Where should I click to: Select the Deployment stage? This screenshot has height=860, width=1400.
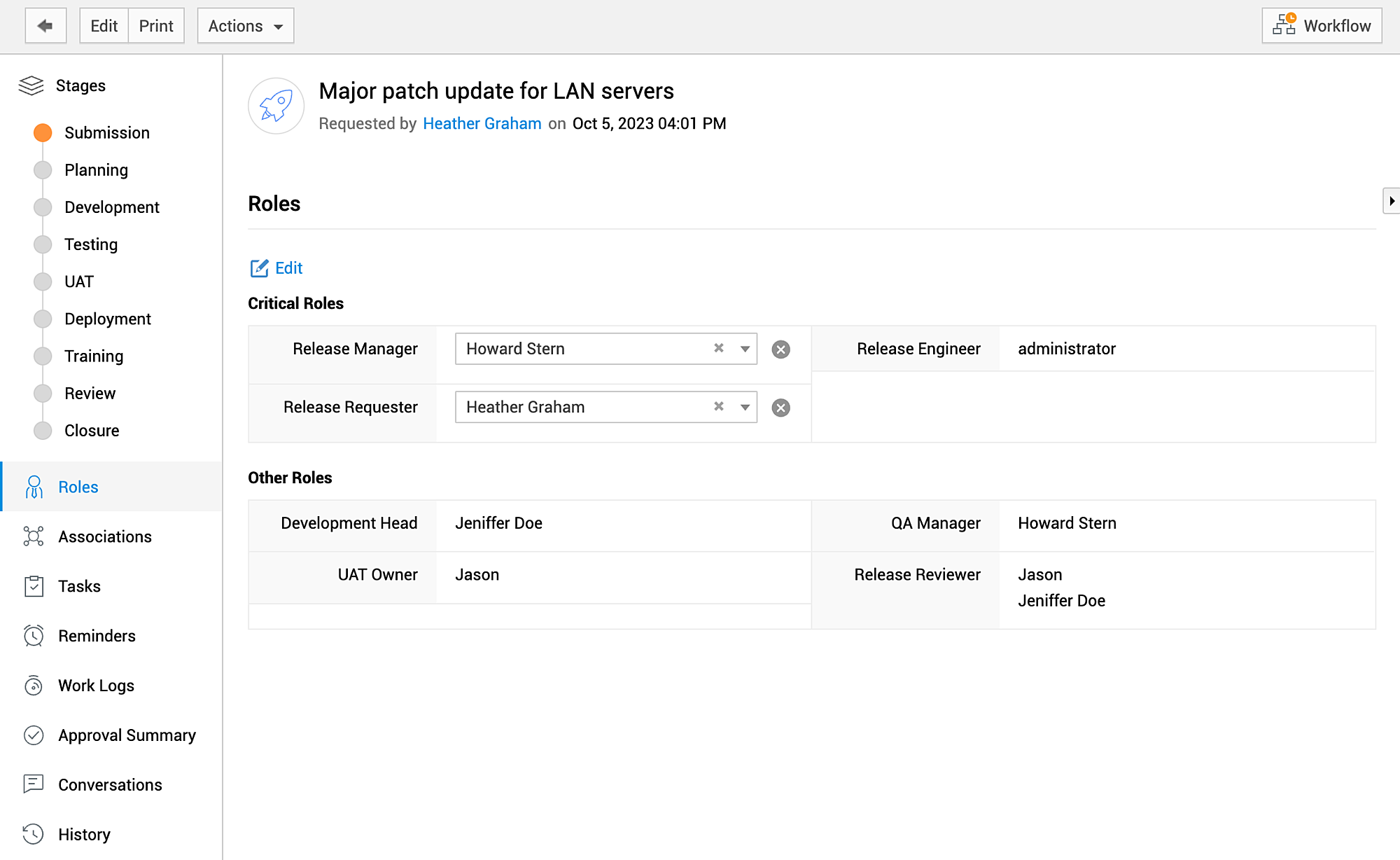click(x=107, y=319)
